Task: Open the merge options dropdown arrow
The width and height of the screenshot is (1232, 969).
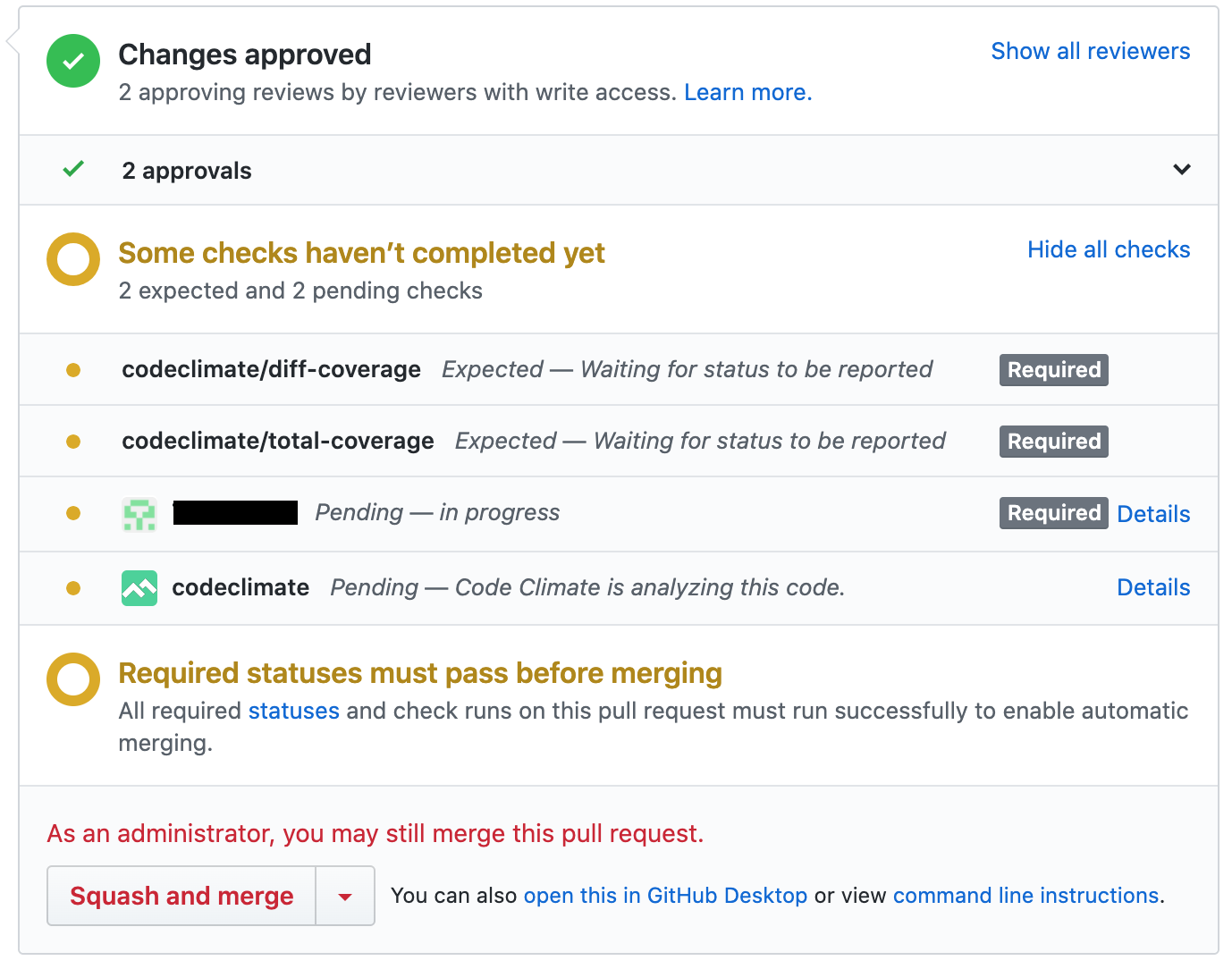Action: coord(345,895)
